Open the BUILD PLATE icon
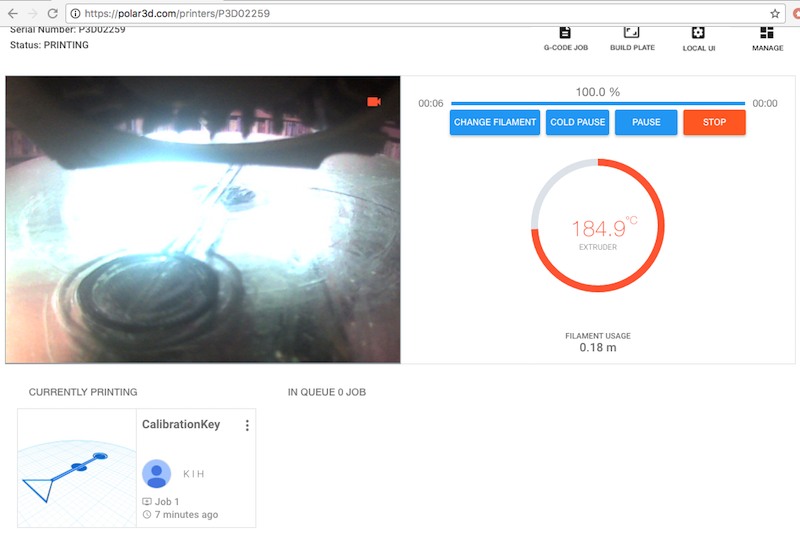 pos(632,33)
